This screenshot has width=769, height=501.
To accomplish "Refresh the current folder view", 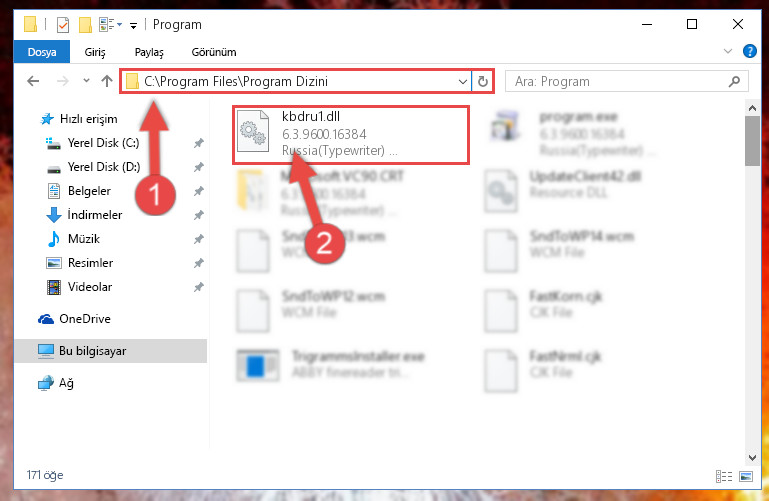I will point(483,81).
